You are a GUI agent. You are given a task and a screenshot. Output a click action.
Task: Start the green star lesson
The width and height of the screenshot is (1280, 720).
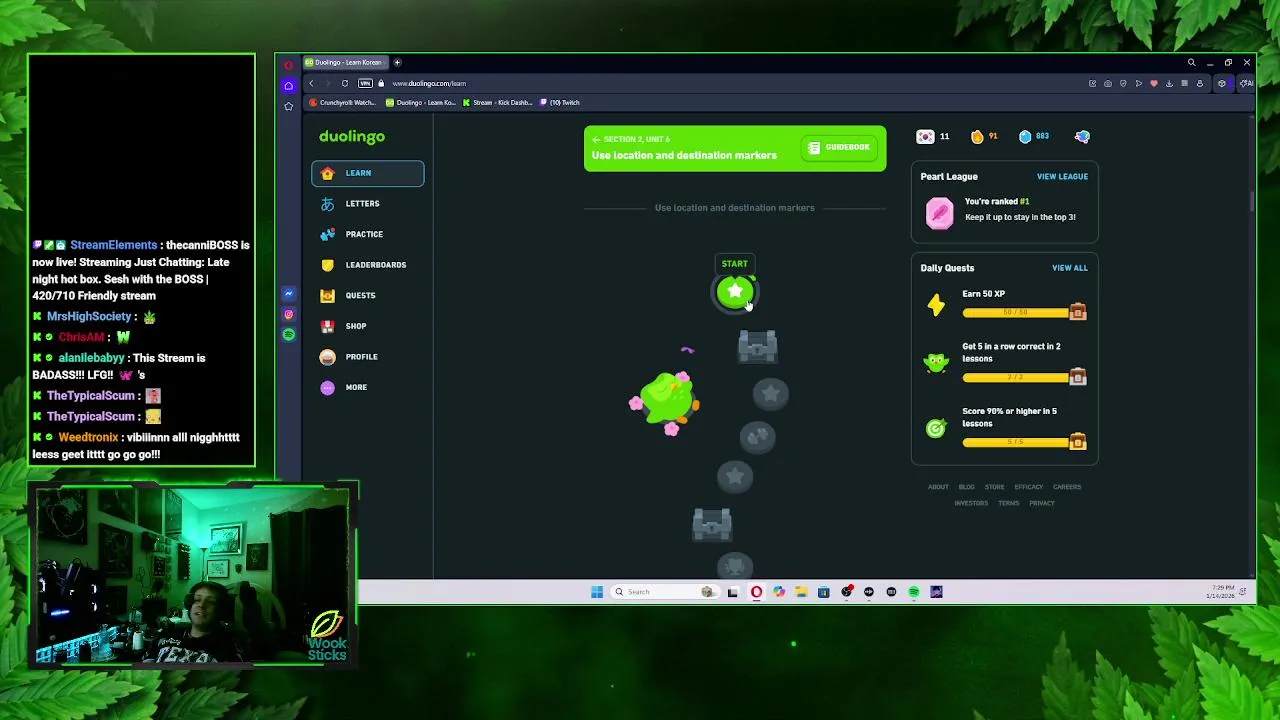735,292
